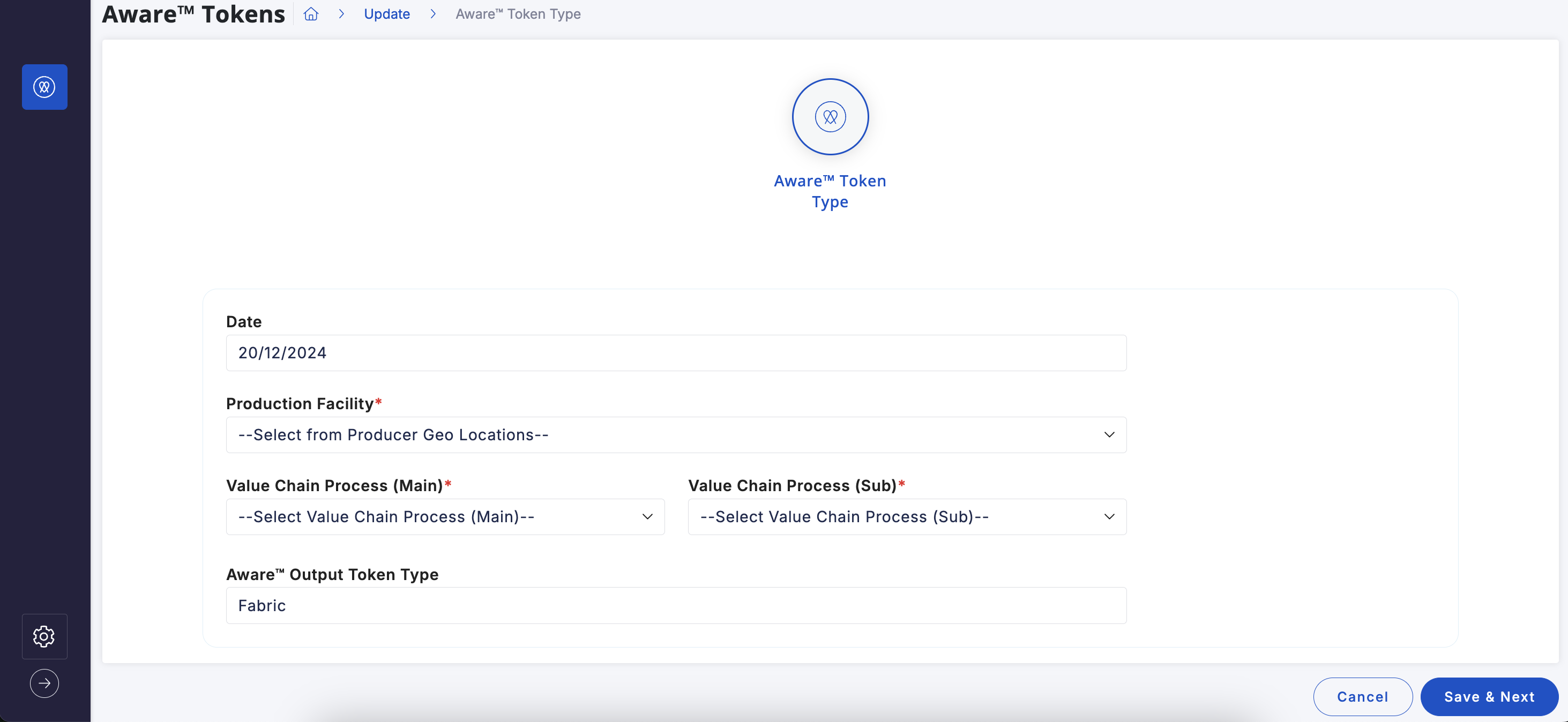This screenshot has width=1568, height=722.
Task: Click the Aware Token Type circle icon
Action: coord(830,117)
